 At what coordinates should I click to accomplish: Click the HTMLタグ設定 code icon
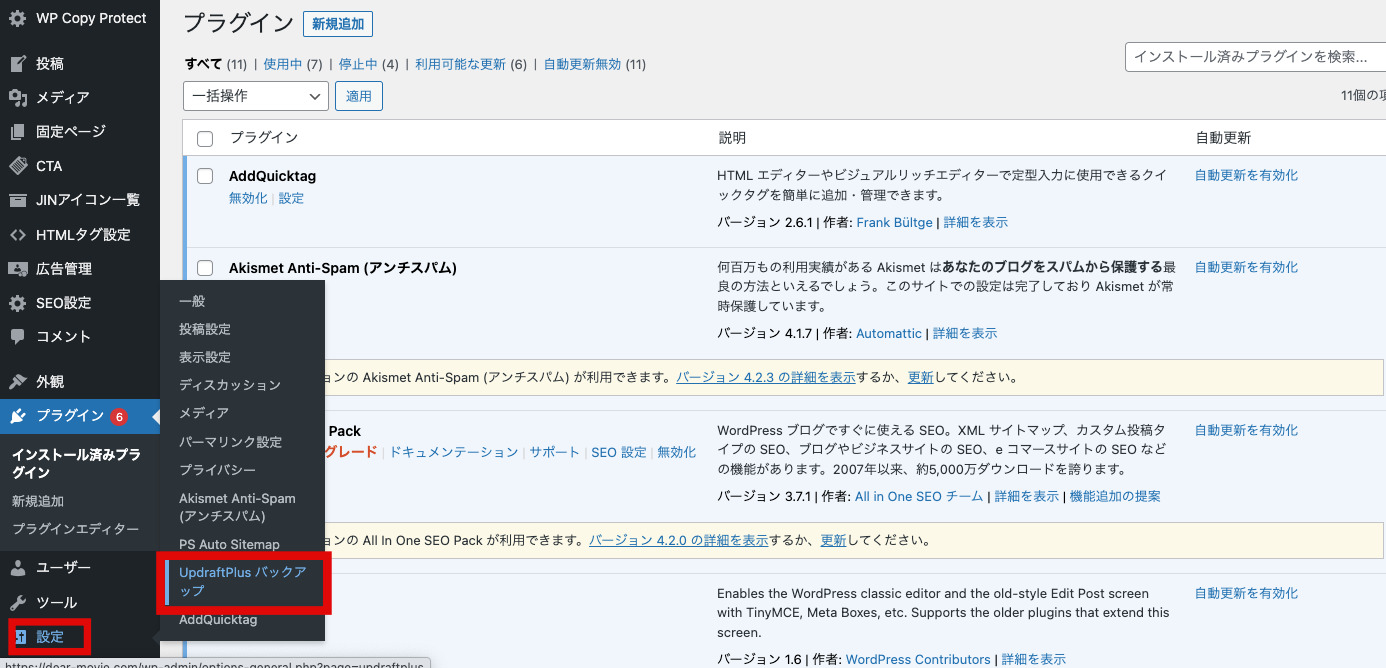pos(18,235)
